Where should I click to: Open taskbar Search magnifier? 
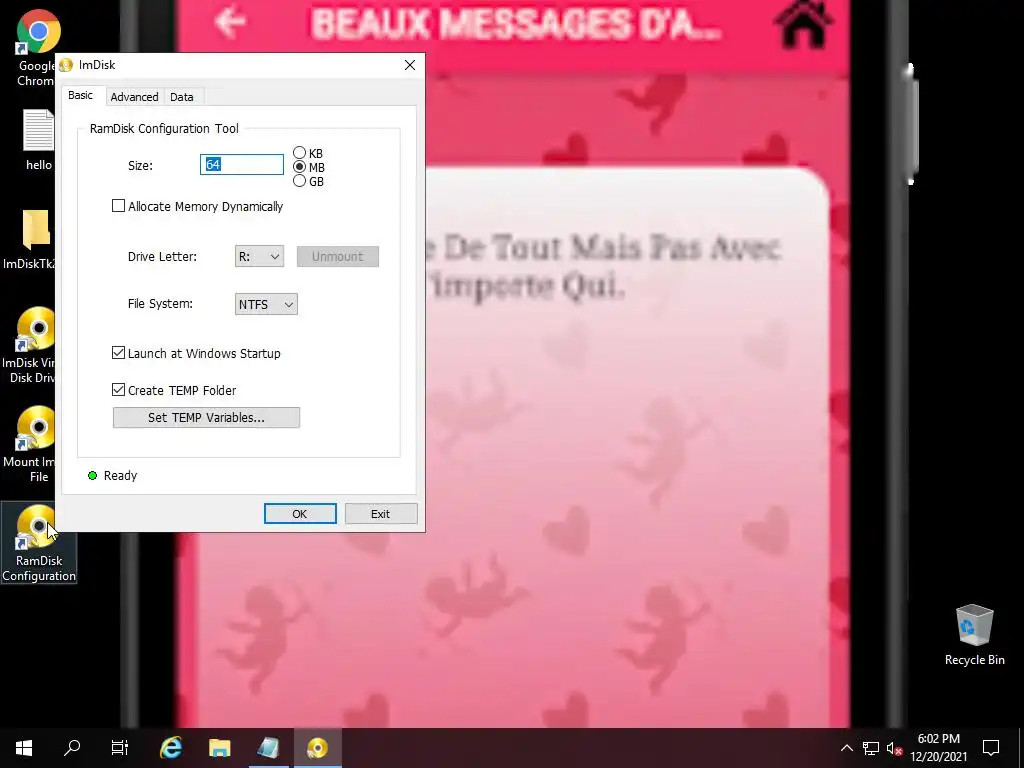point(72,748)
